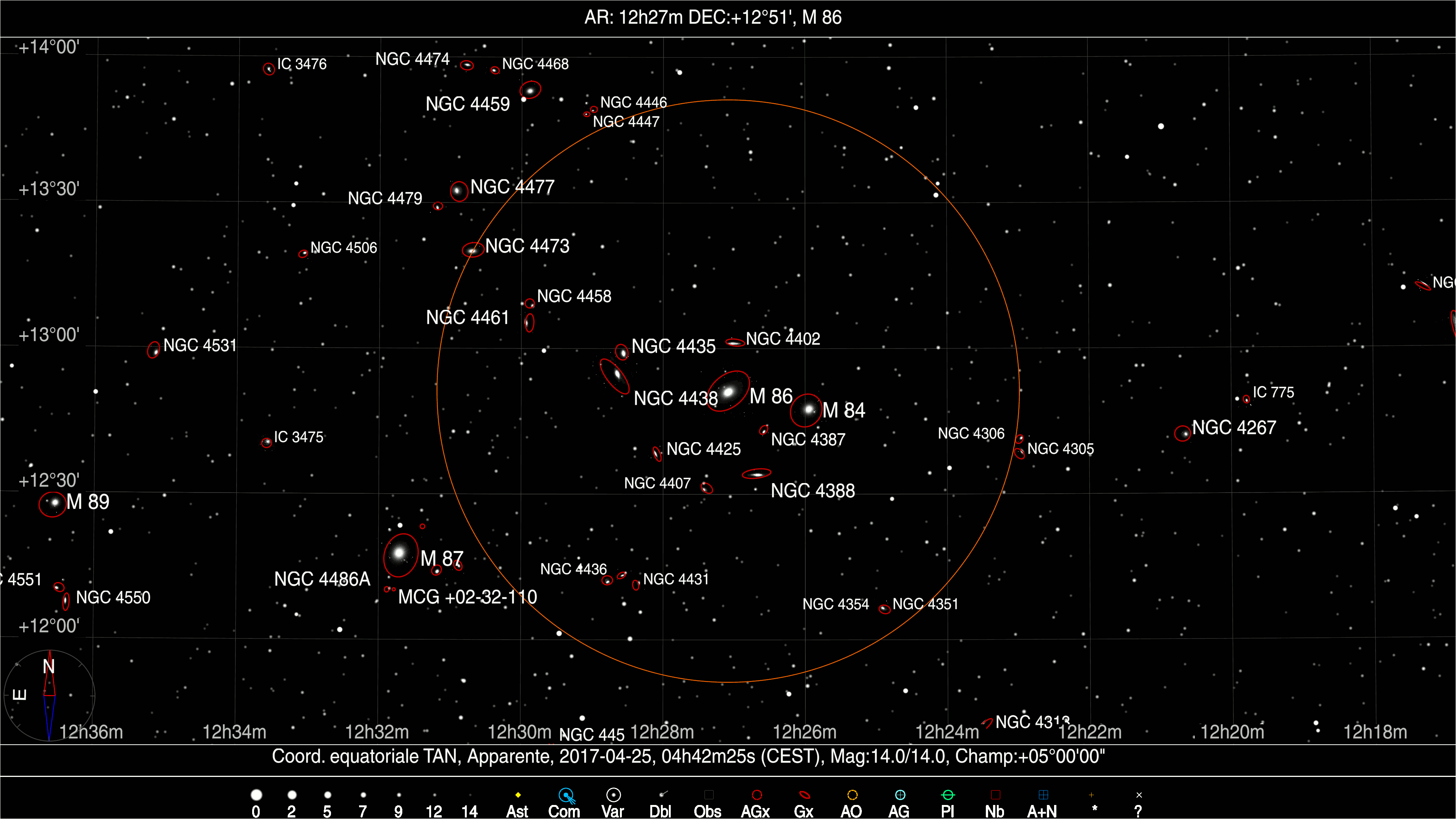Click the Comet (Com) legend icon
The width and height of the screenshot is (1456, 819).
tap(566, 796)
